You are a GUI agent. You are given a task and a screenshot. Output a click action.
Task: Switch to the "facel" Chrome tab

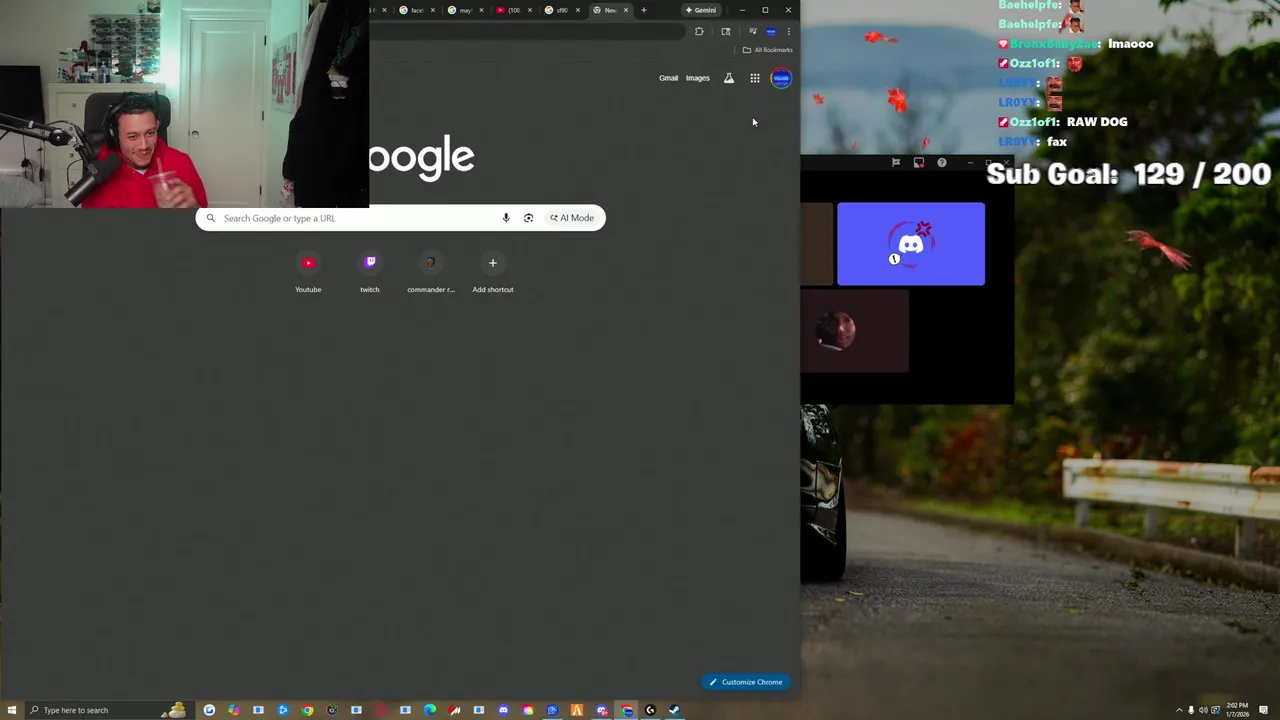pos(417,10)
